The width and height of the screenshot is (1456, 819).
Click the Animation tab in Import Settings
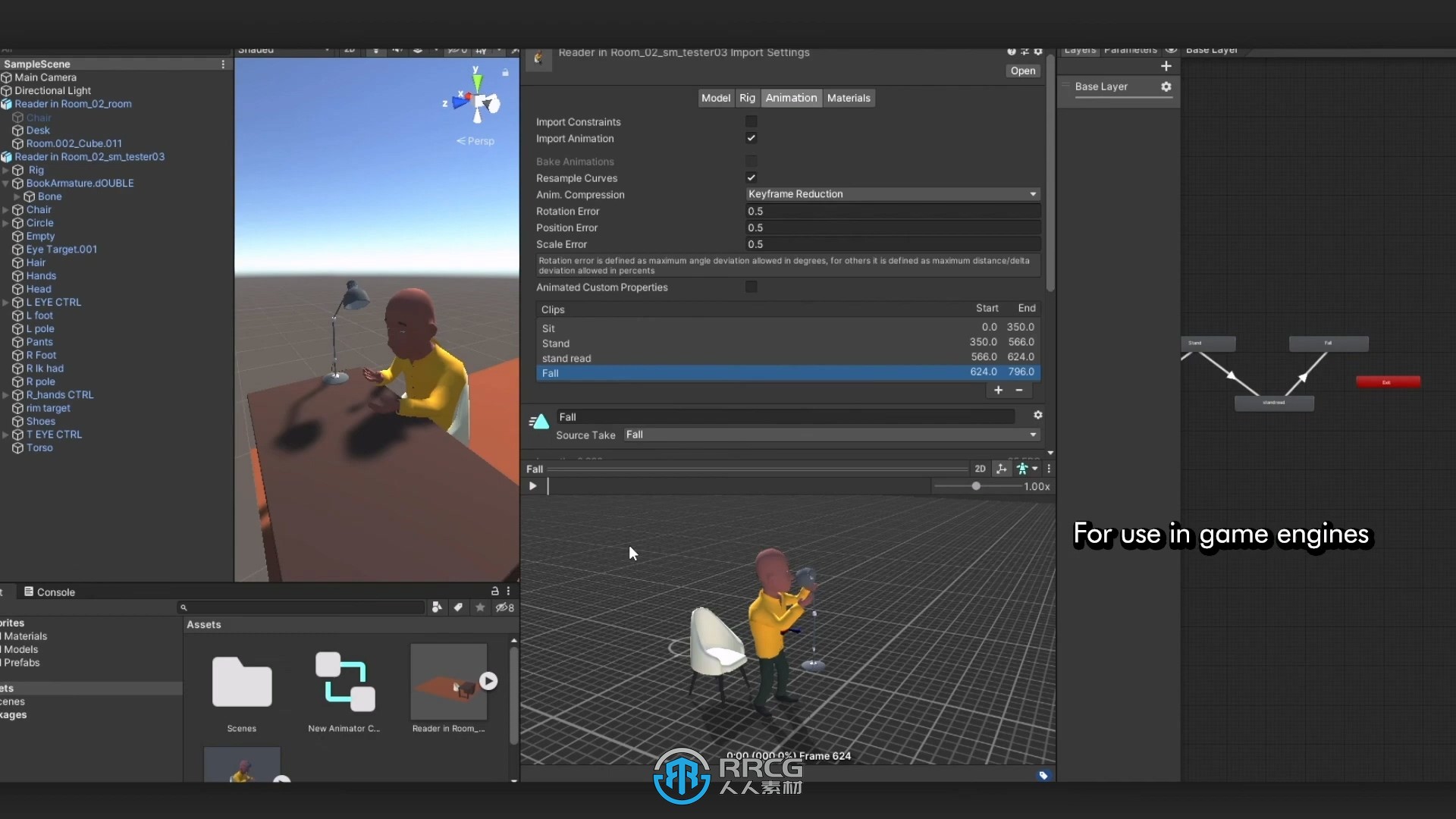click(x=791, y=97)
